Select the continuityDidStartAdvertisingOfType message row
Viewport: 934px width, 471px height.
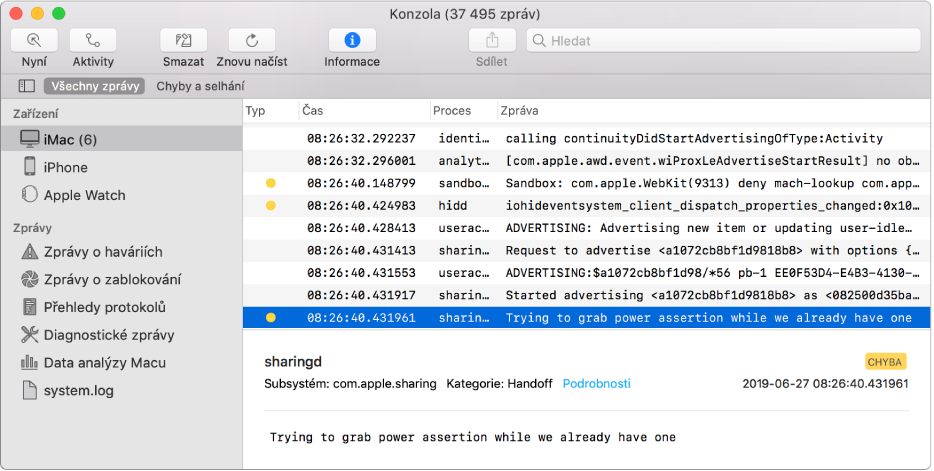587,138
